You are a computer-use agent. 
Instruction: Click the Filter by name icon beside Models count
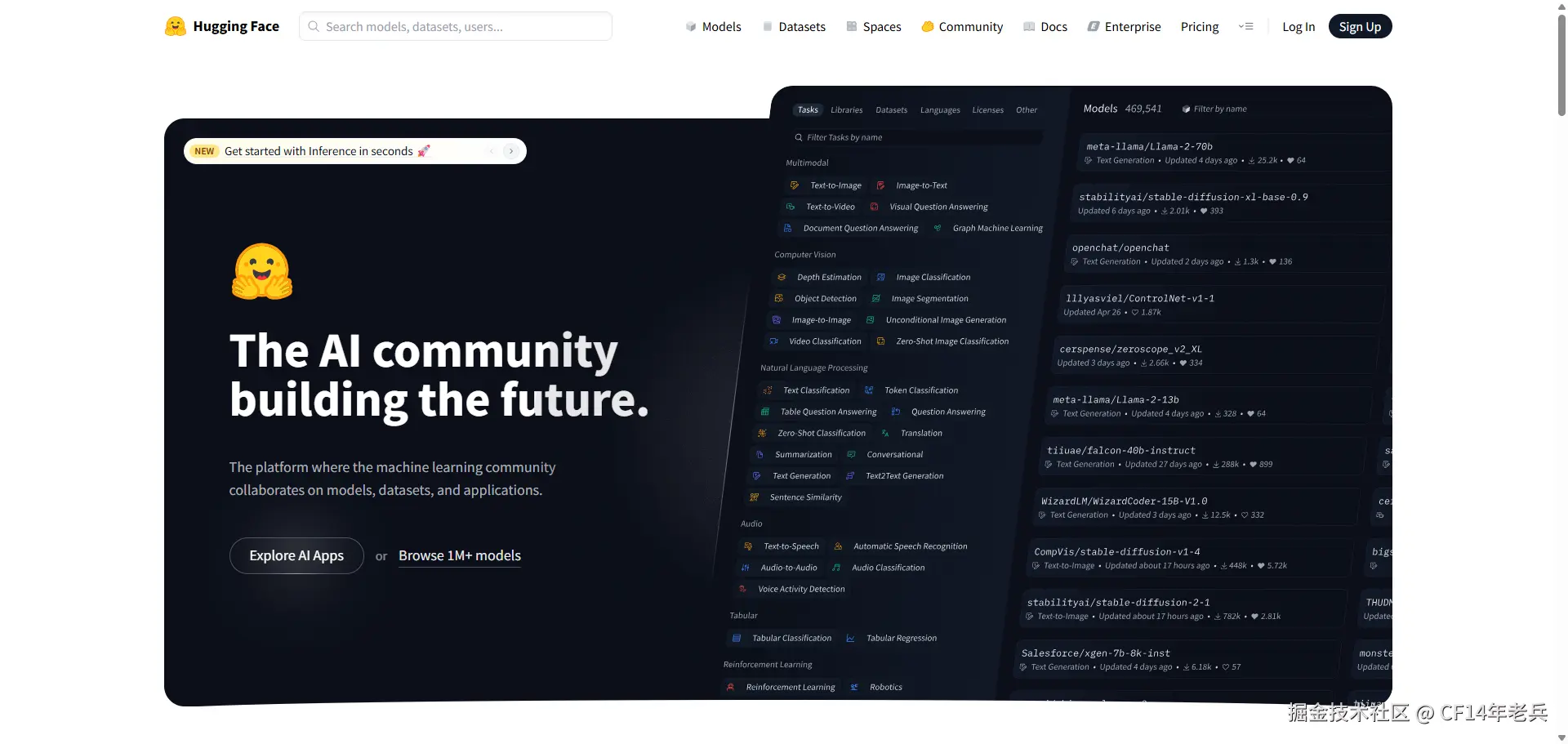coord(1186,109)
